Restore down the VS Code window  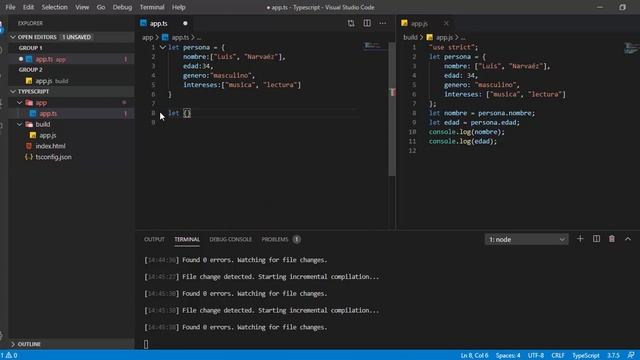[622, 7]
